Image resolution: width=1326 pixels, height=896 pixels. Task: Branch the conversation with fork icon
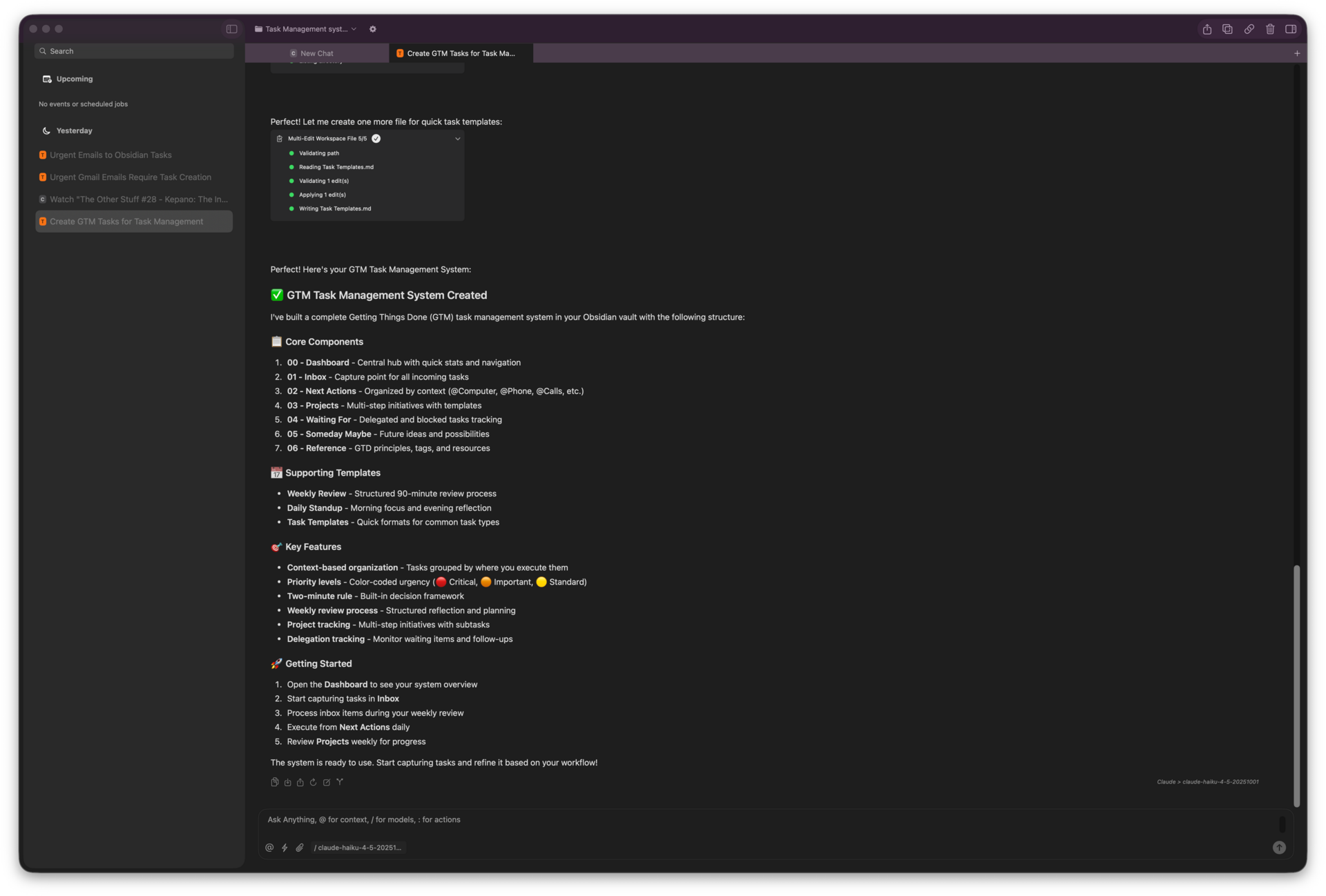340,782
